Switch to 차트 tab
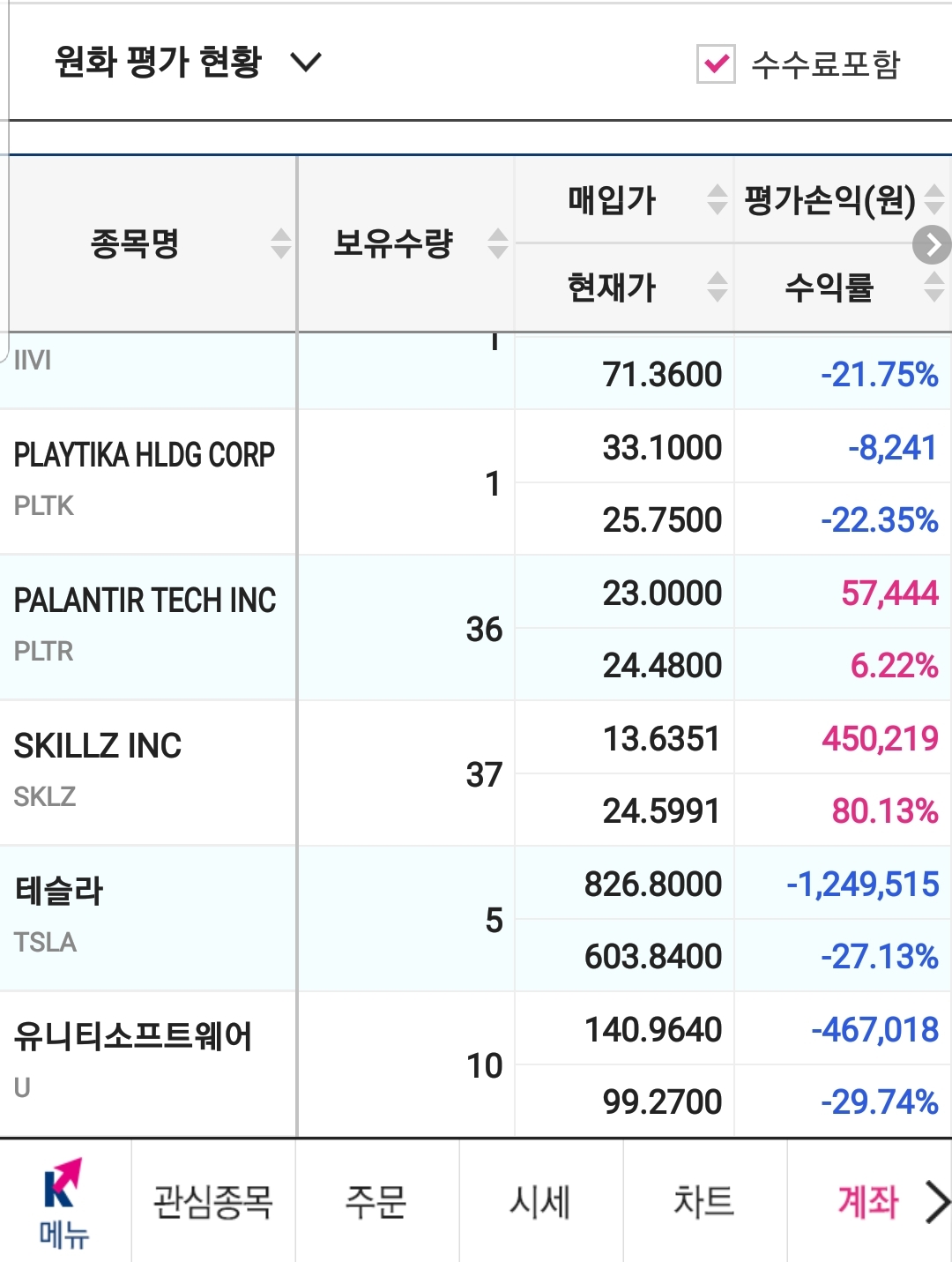This screenshot has width=952, height=1262. point(703,1201)
